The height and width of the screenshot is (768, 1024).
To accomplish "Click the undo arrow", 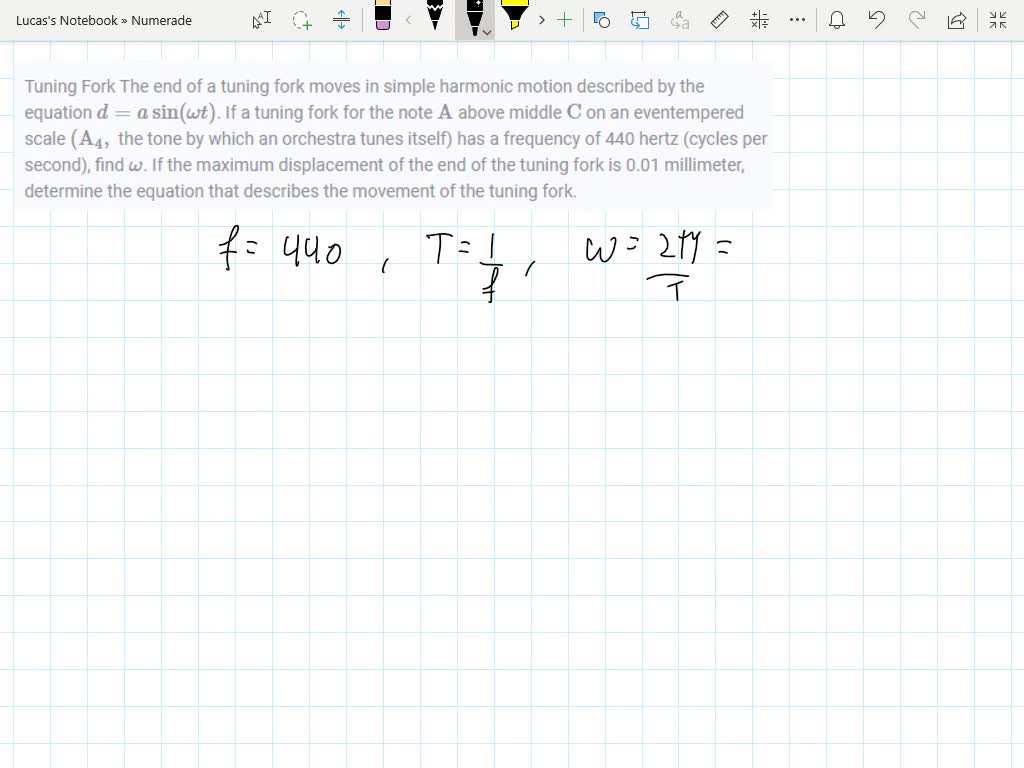I will [877, 20].
